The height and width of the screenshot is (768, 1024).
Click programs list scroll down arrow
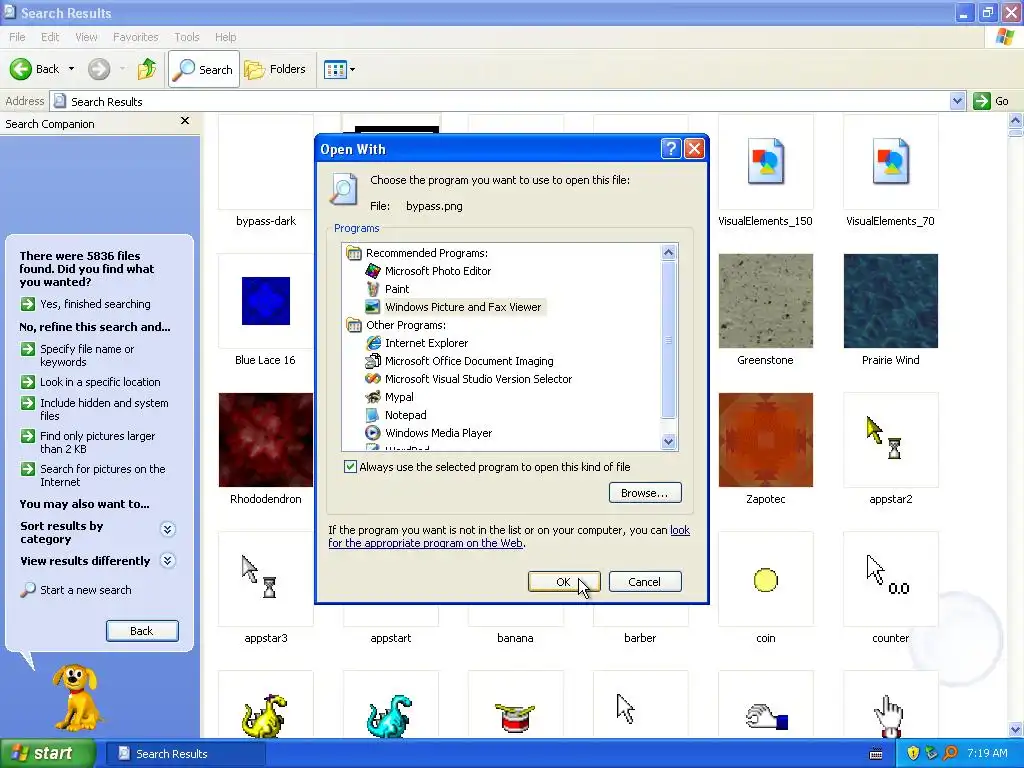[x=668, y=441]
